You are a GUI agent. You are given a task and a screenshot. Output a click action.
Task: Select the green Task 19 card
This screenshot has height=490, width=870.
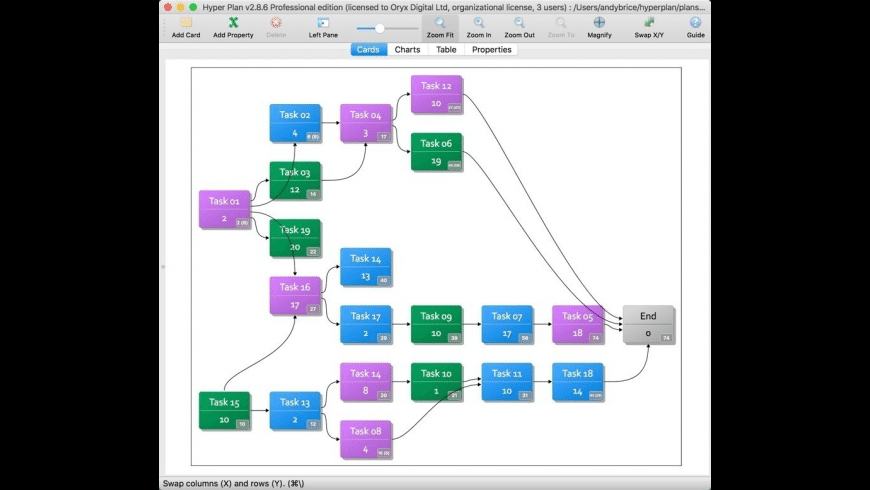[x=295, y=238]
